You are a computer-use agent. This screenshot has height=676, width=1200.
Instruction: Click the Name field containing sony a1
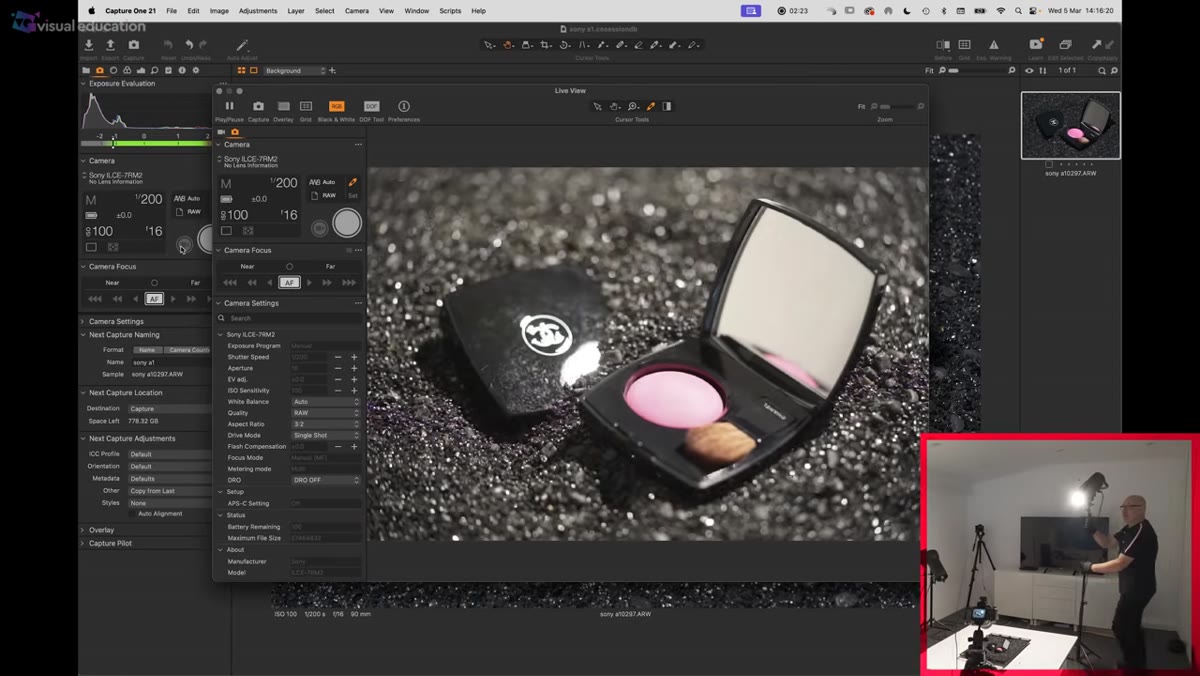coord(171,362)
